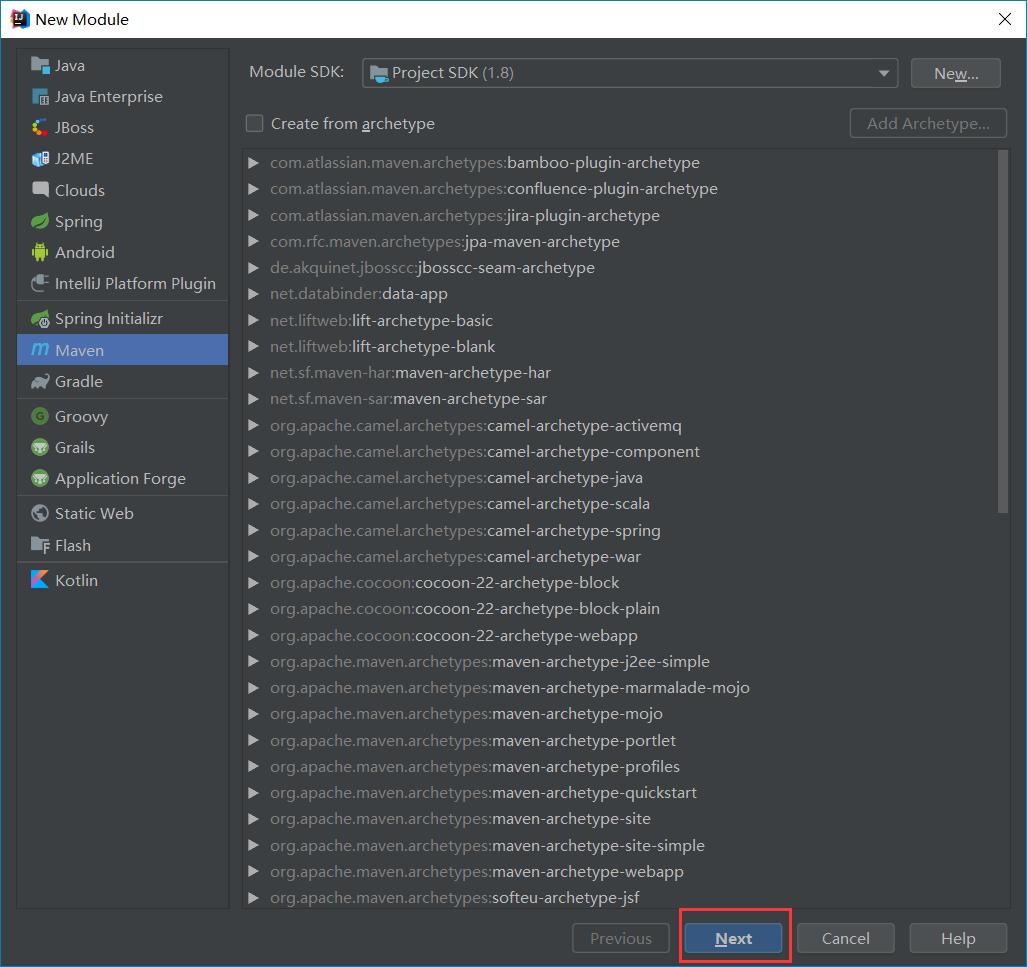
Task: Enable Create from archetype checkbox
Action: (254, 123)
